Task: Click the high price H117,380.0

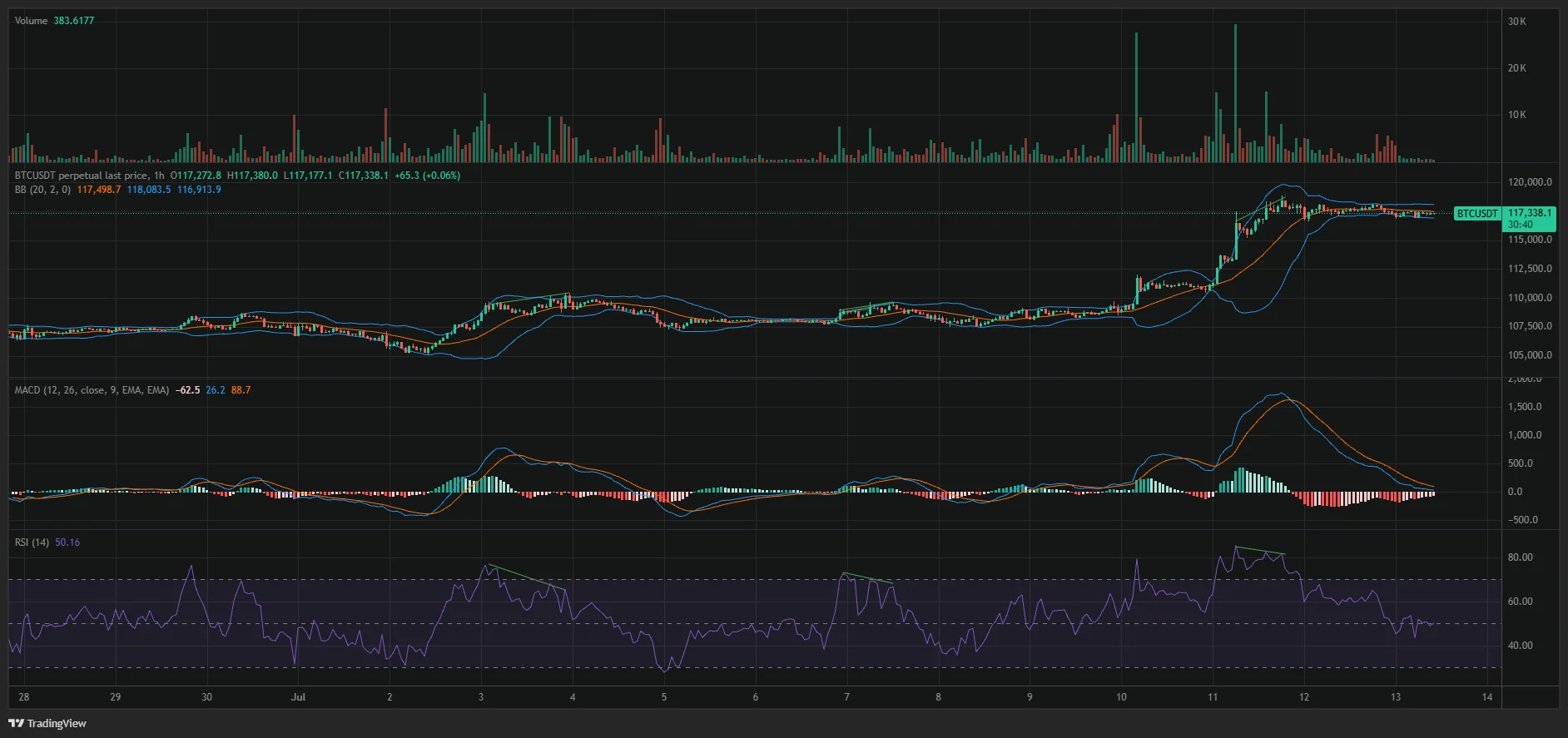Action: pos(253,176)
